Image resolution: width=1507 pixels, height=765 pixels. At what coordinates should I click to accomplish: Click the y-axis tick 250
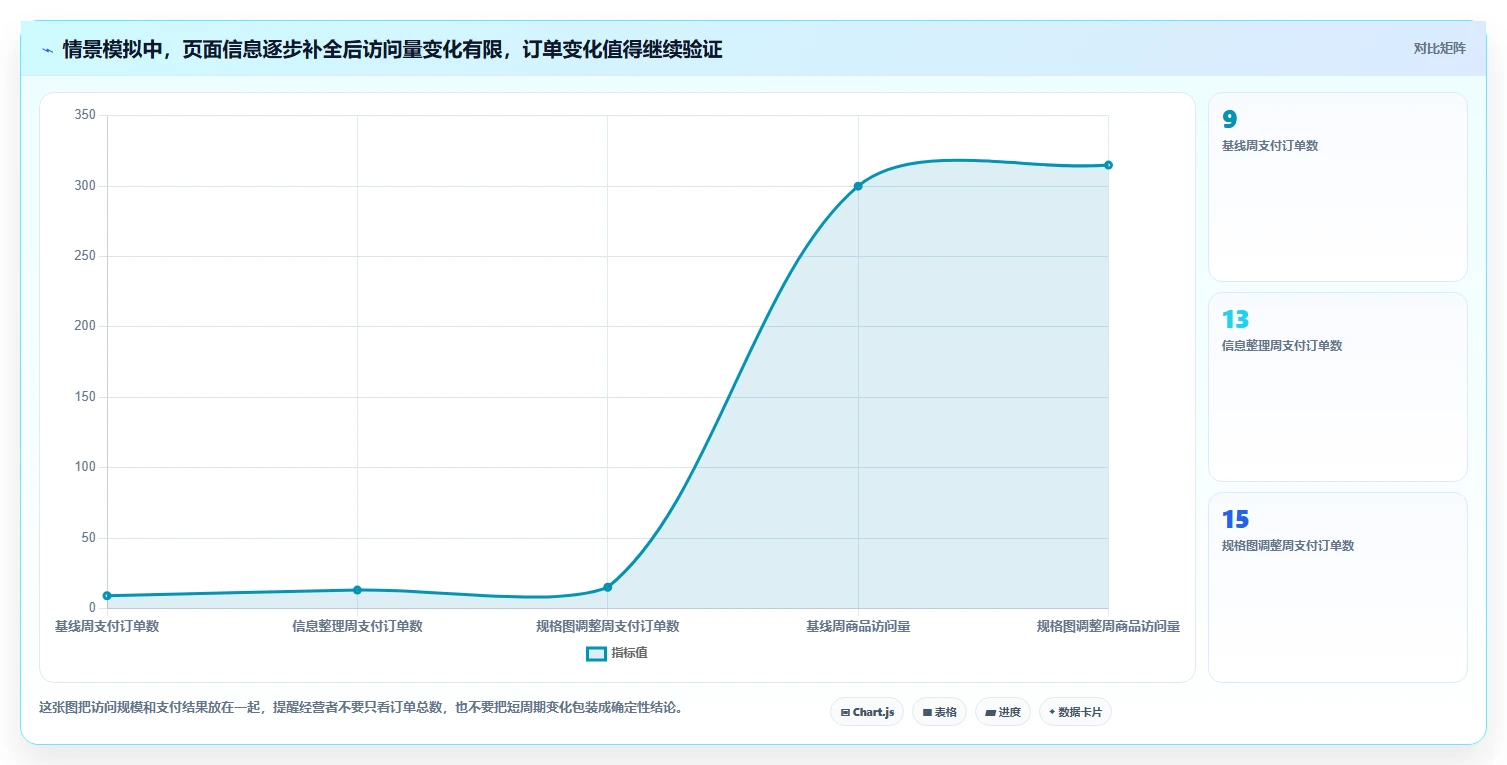click(85, 256)
